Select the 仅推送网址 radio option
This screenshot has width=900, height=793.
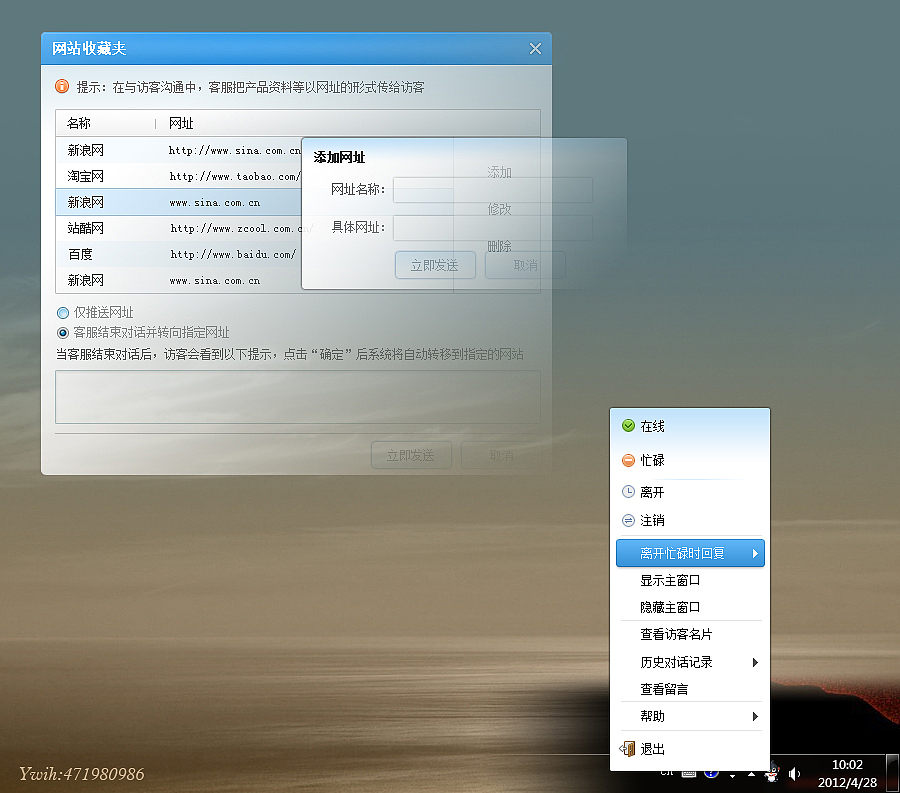(63, 313)
